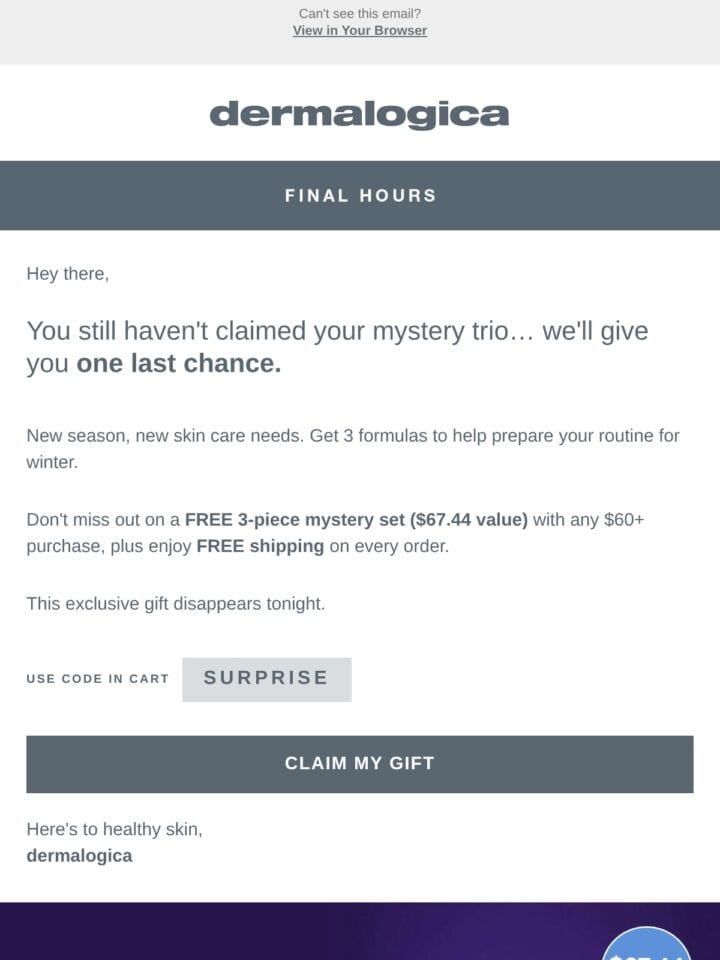This screenshot has width=720, height=960.
Task: Click the 'one last chance.' bold text
Action: 179,364
